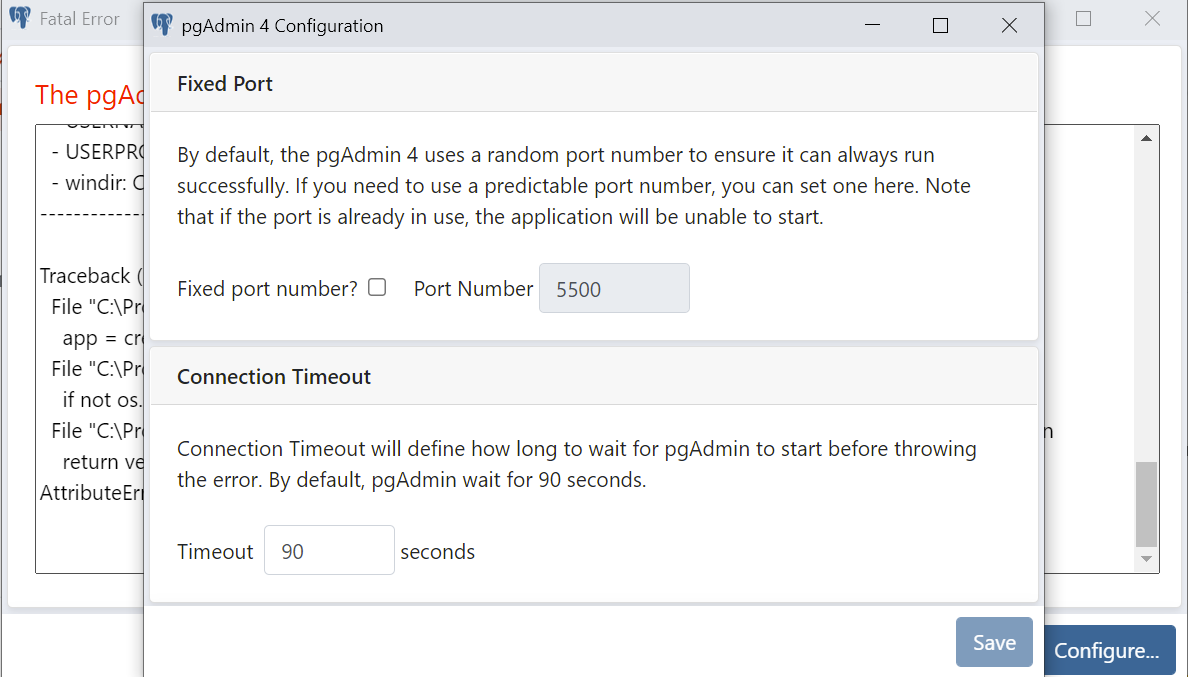Click the Configure... button

click(x=1106, y=651)
